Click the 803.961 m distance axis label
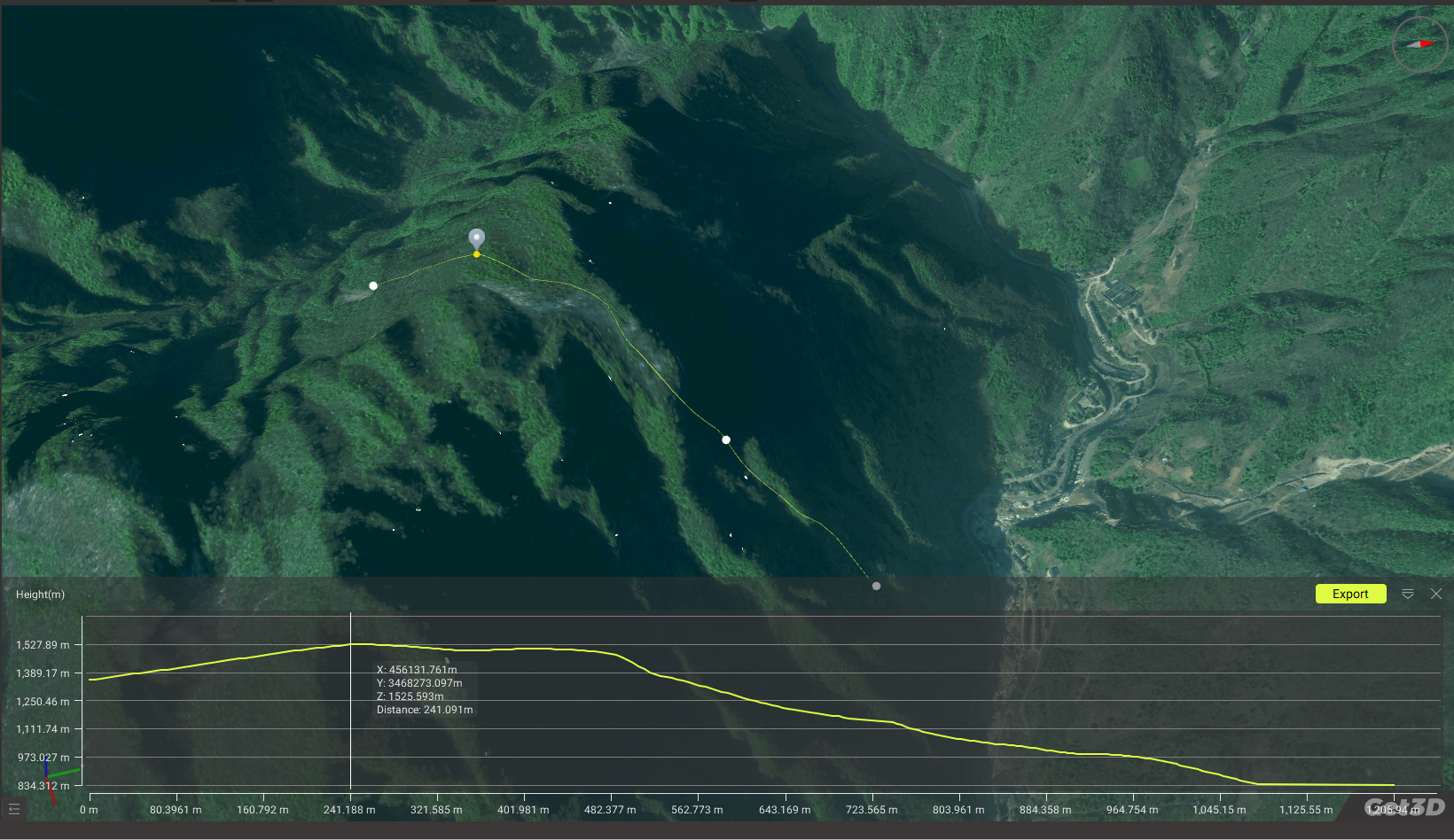Viewport: 1454px width, 840px height. pos(958,810)
